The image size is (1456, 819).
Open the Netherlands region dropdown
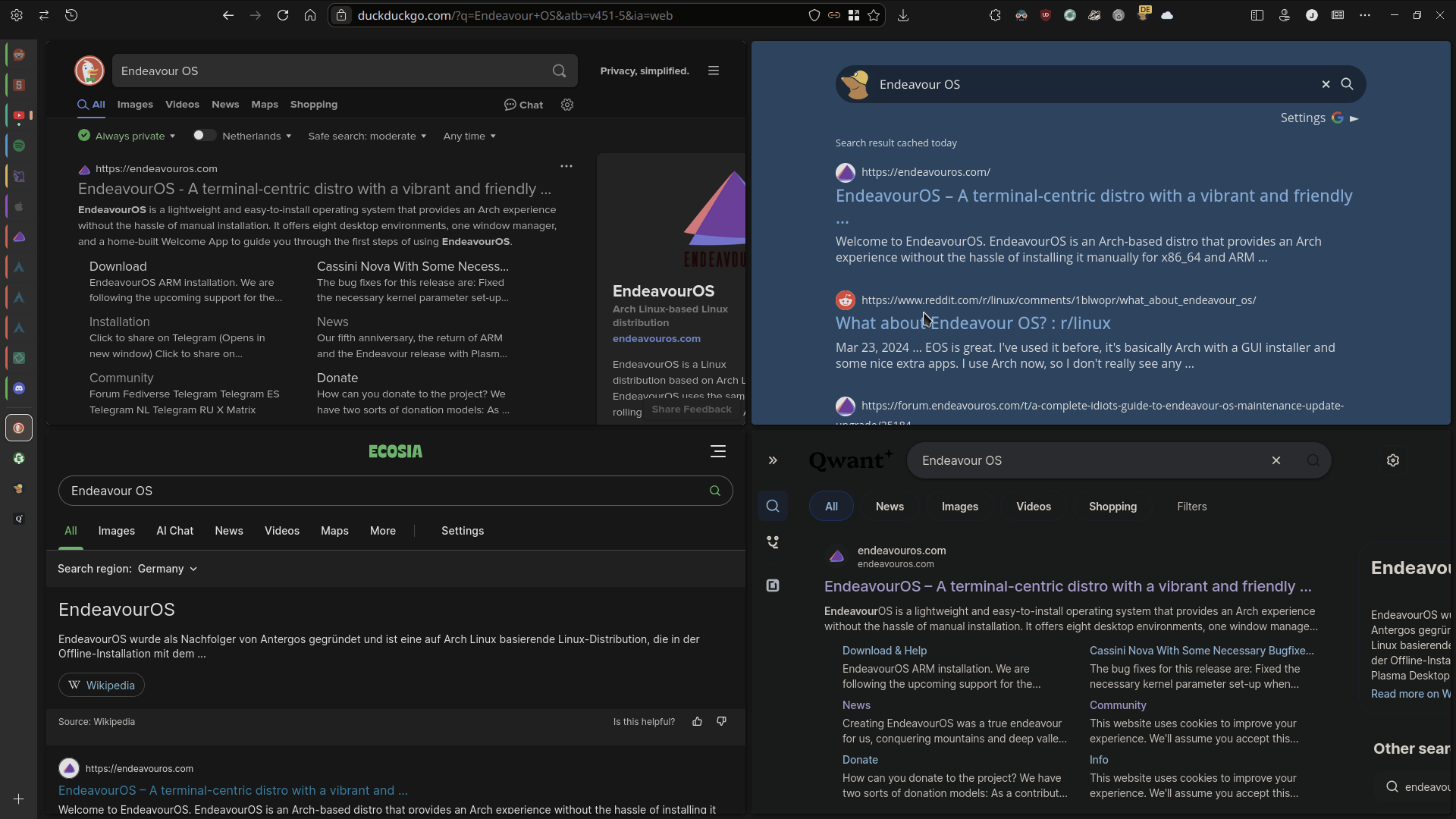pyautogui.click(x=257, y=136)
